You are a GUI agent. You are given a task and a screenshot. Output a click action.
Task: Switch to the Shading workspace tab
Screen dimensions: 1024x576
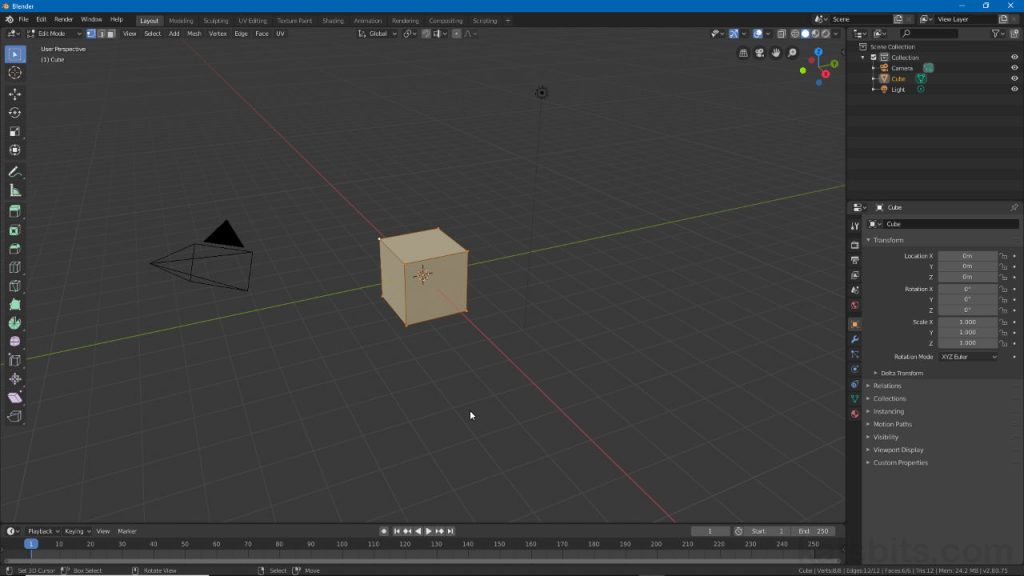[x=332, y=20]
